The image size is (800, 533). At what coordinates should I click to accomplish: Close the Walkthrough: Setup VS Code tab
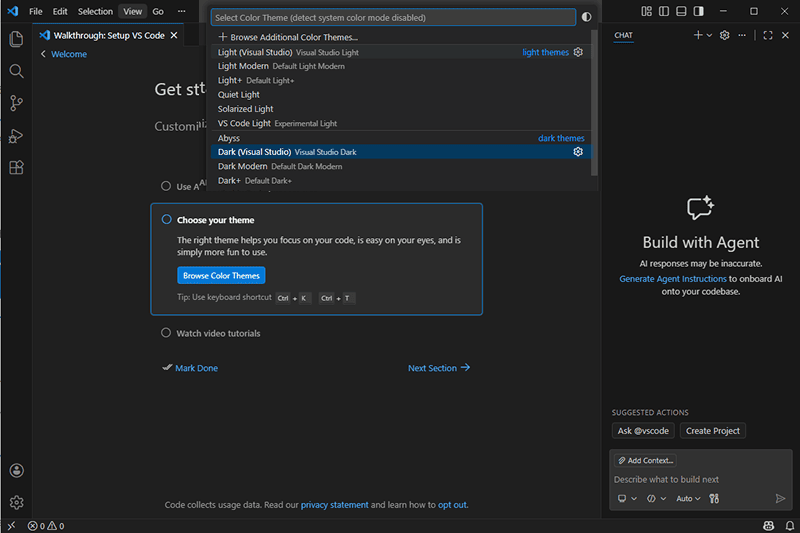174,35
